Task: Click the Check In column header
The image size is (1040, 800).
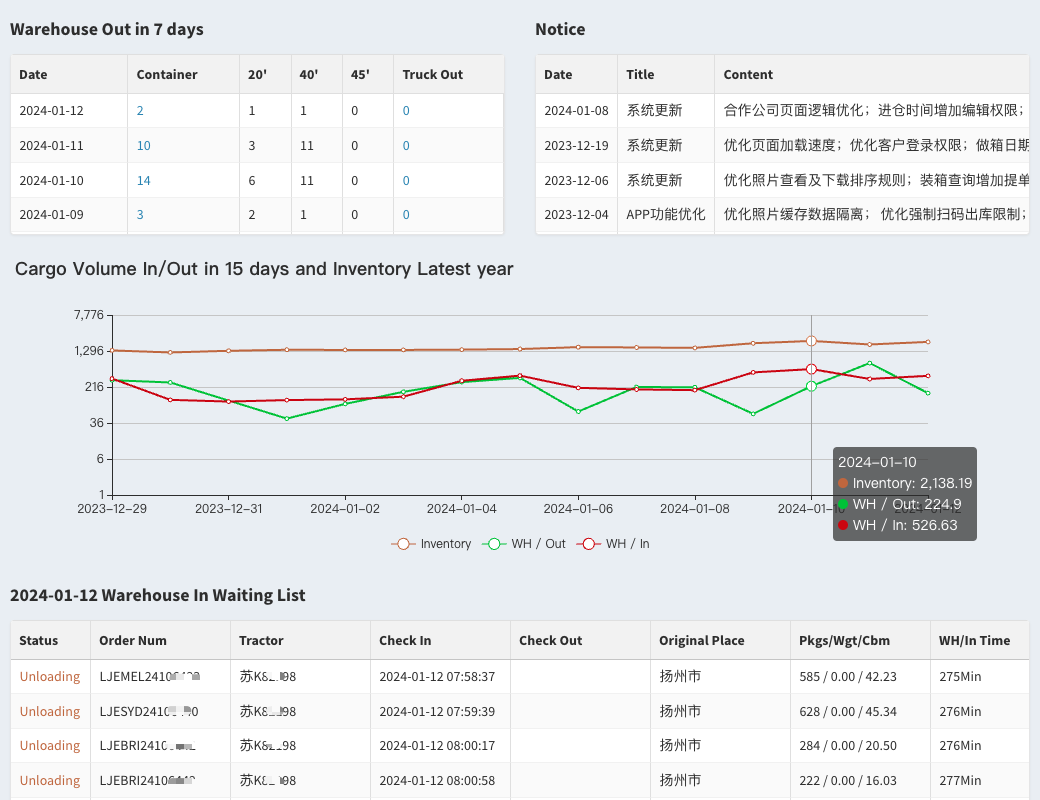Action: (x=405, y=640)
